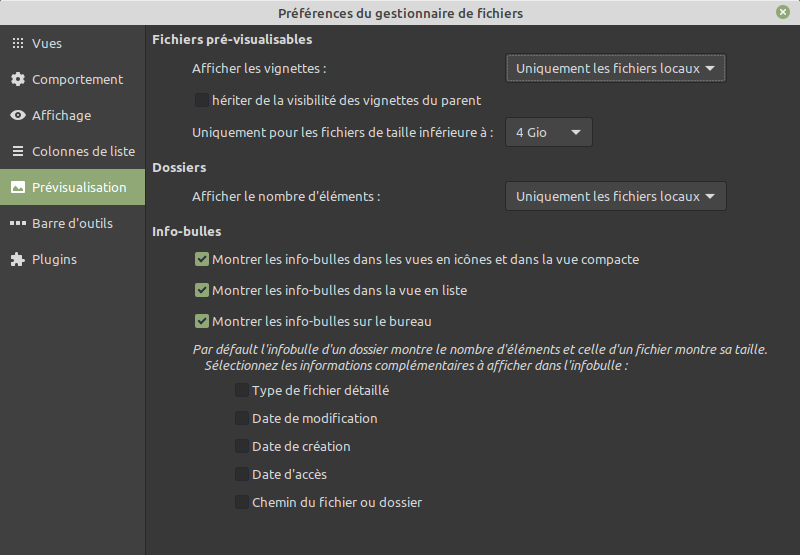Click the Colonnes de liste lines icon
Image resolution: width=800 pixels, height=555 pixels.
[x=17, y=152]
